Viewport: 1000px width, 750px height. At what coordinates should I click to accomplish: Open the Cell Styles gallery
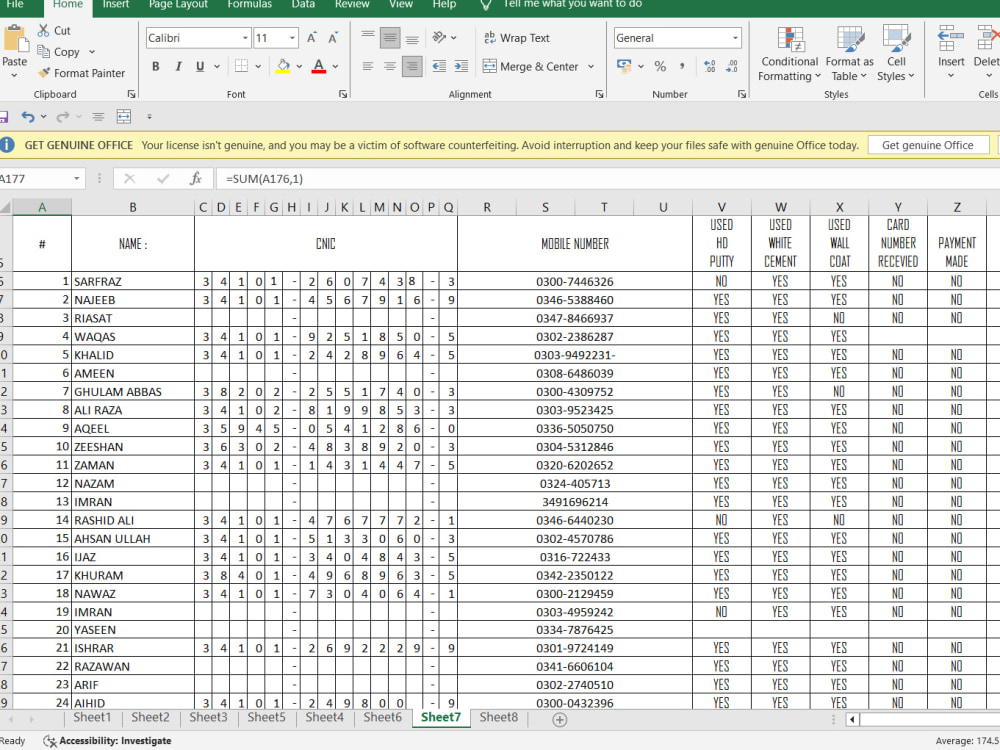pyautogui.click(x=896, y=54)
